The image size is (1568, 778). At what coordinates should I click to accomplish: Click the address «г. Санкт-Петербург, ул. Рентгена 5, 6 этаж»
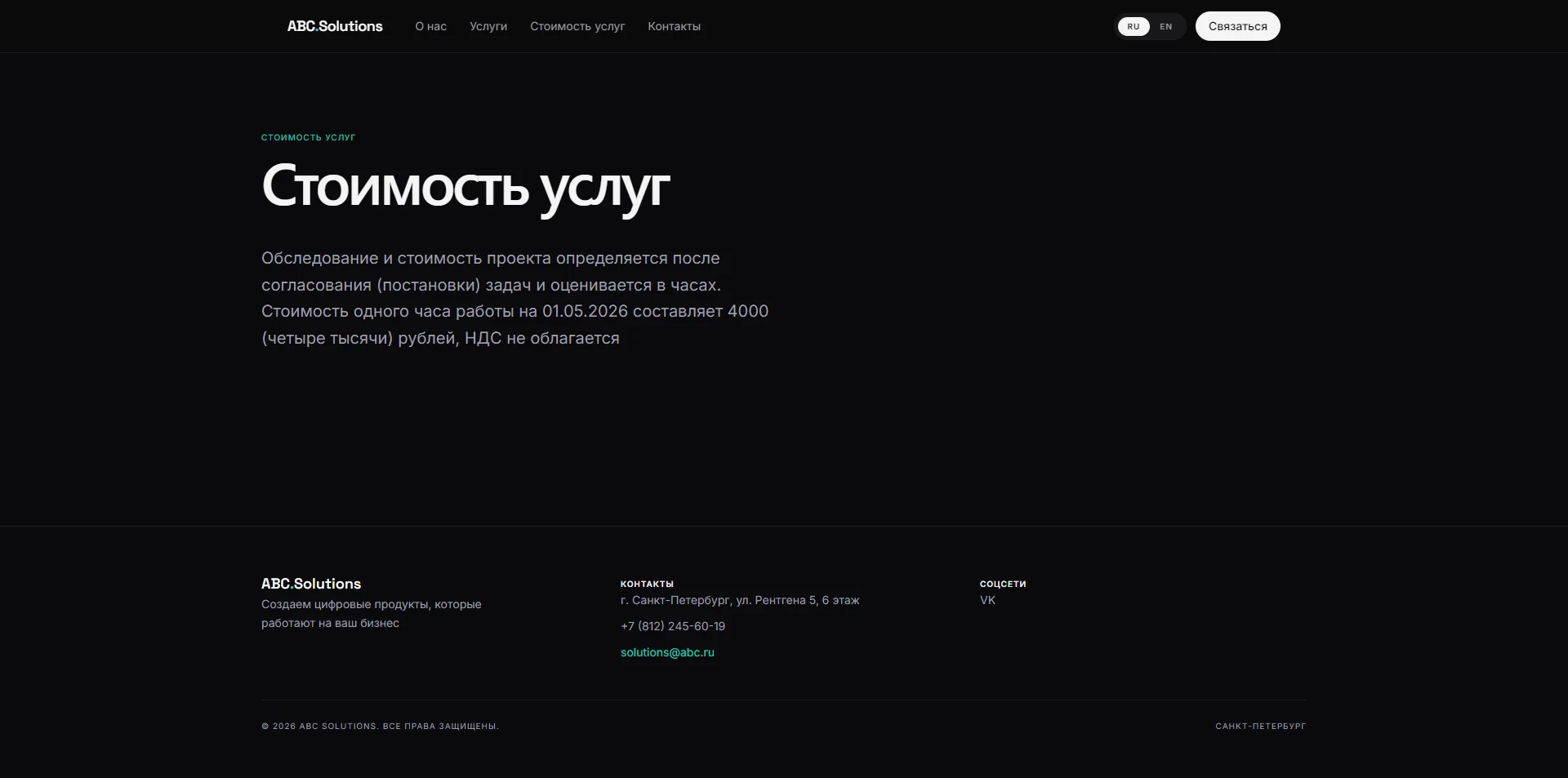click(740, 600)
